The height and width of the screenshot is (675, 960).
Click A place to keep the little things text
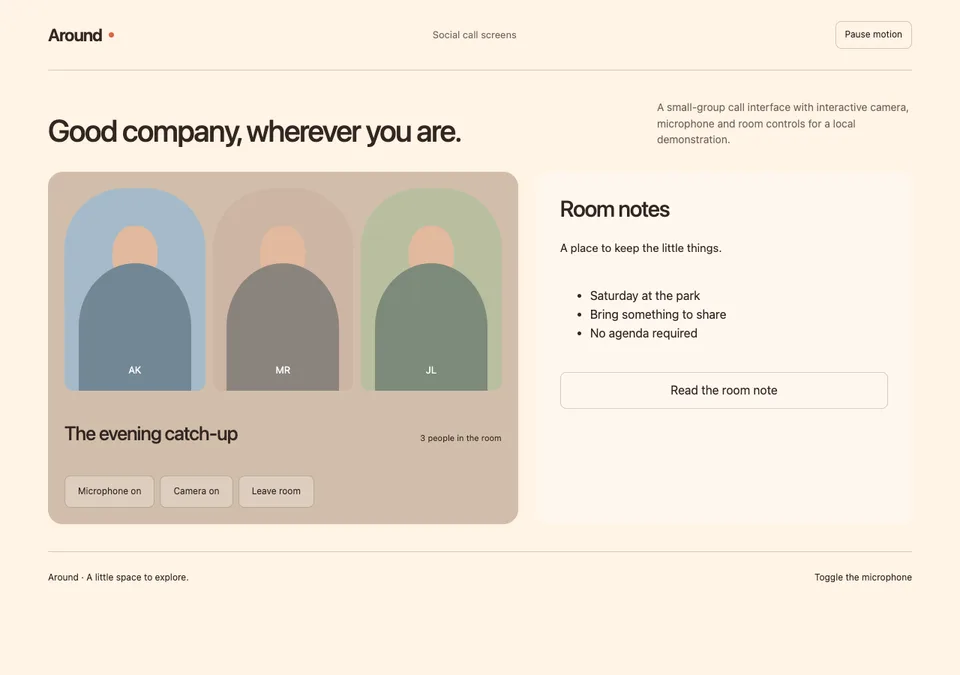click(x=640, y=248)
